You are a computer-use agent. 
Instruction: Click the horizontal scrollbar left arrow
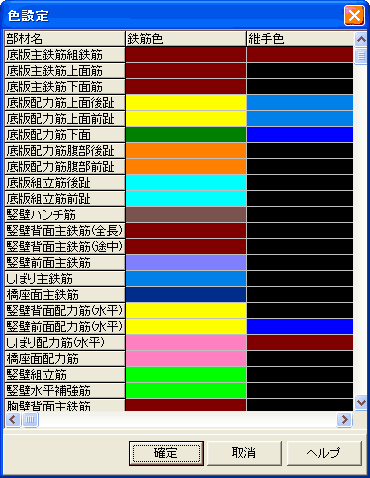(x=13, y=419)
